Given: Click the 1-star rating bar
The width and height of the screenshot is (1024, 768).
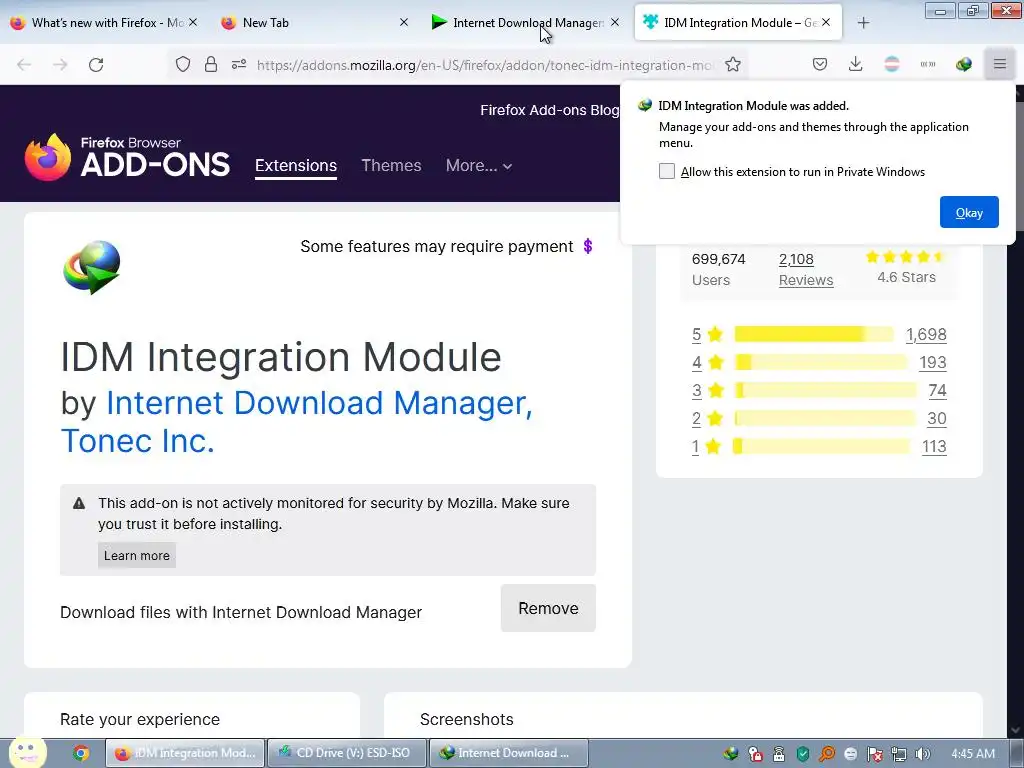Looking at the screenshot, I should tap(822, 447).
